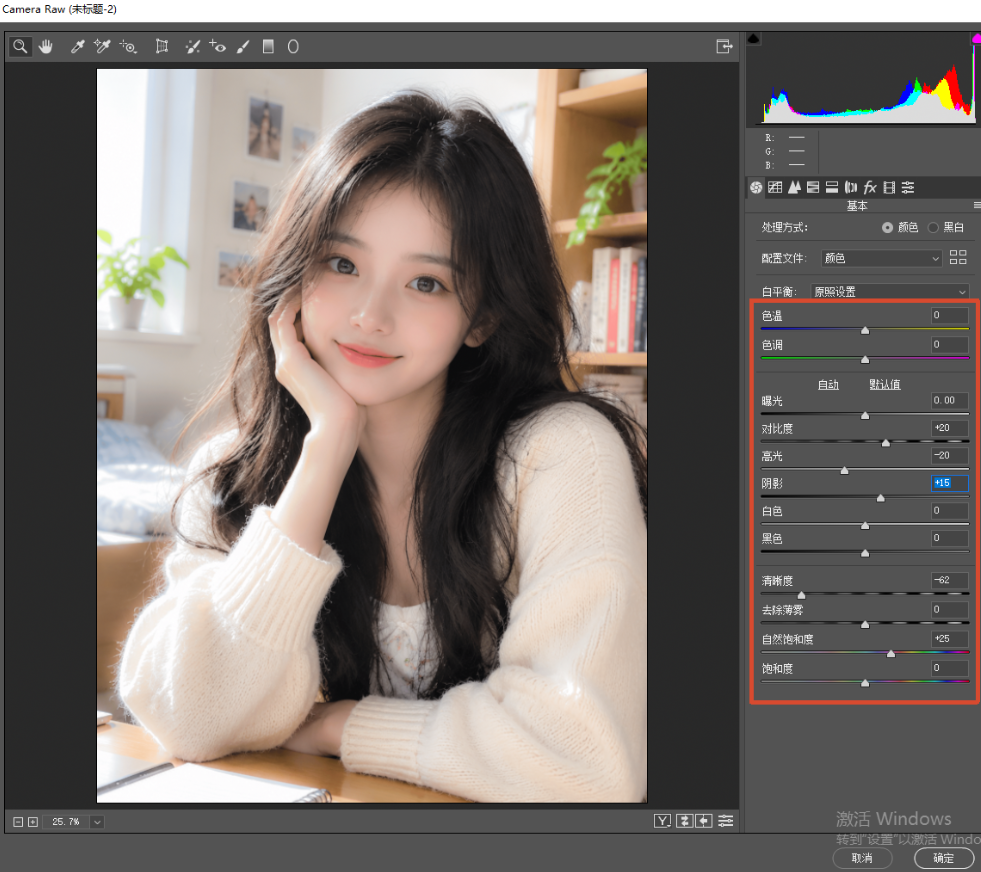Viewport: 981px width, 872px height.
Task: Toggle highlight clipping warning in histogram
Action: [x=976, y=39]
